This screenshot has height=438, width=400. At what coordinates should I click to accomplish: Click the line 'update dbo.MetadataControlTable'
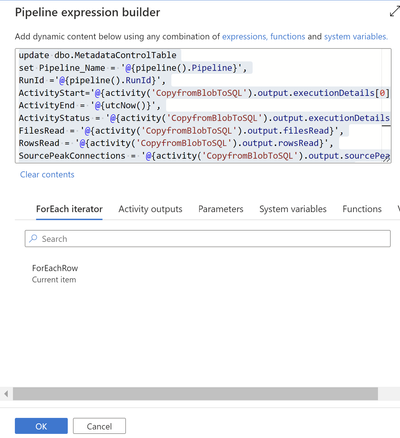[x=98, y=55]
